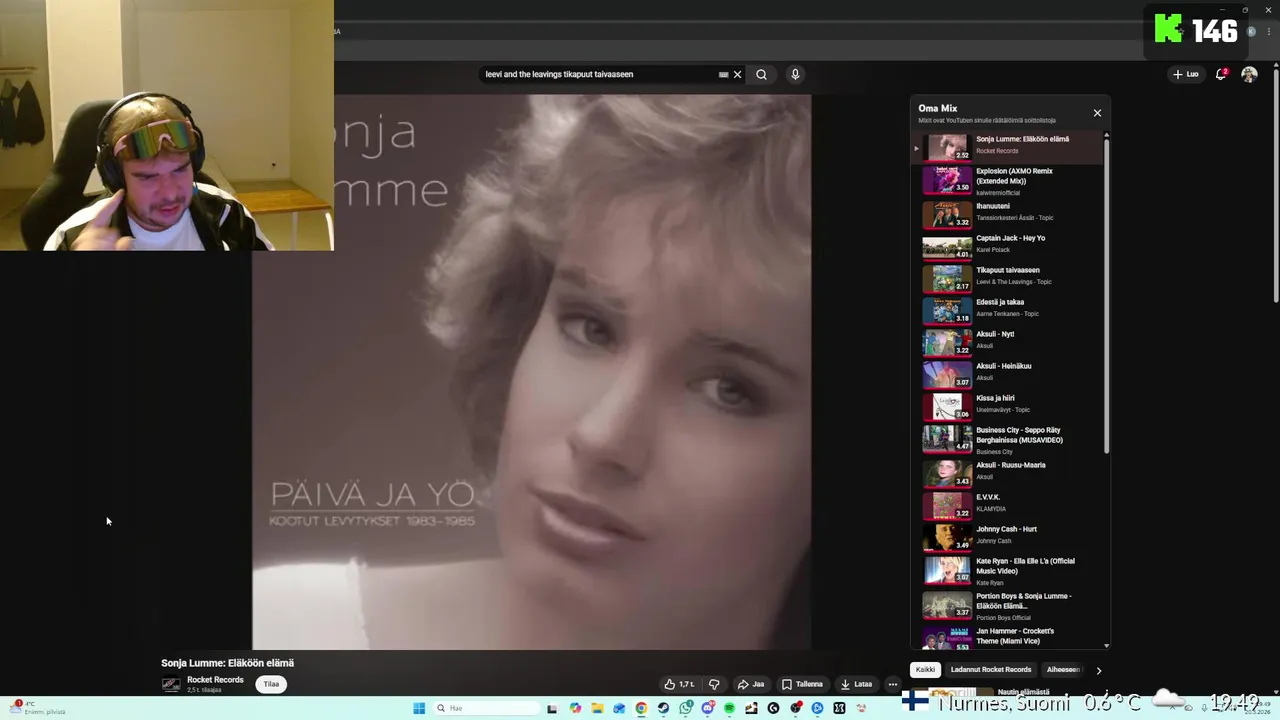Play Aksuli - Ruusu-Maaria in playlist

click(1007, 472)
